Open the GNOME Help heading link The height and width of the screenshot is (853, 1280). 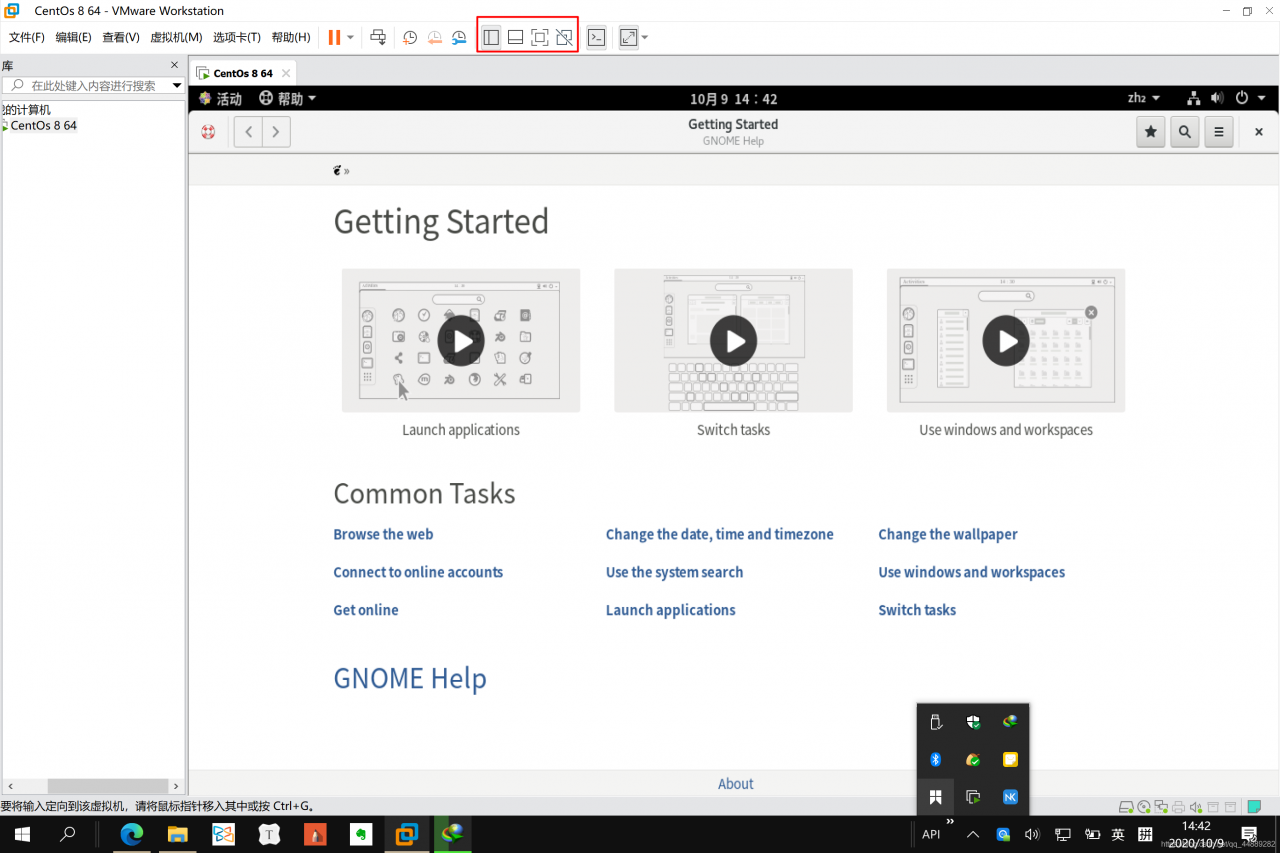click(410, 678)
